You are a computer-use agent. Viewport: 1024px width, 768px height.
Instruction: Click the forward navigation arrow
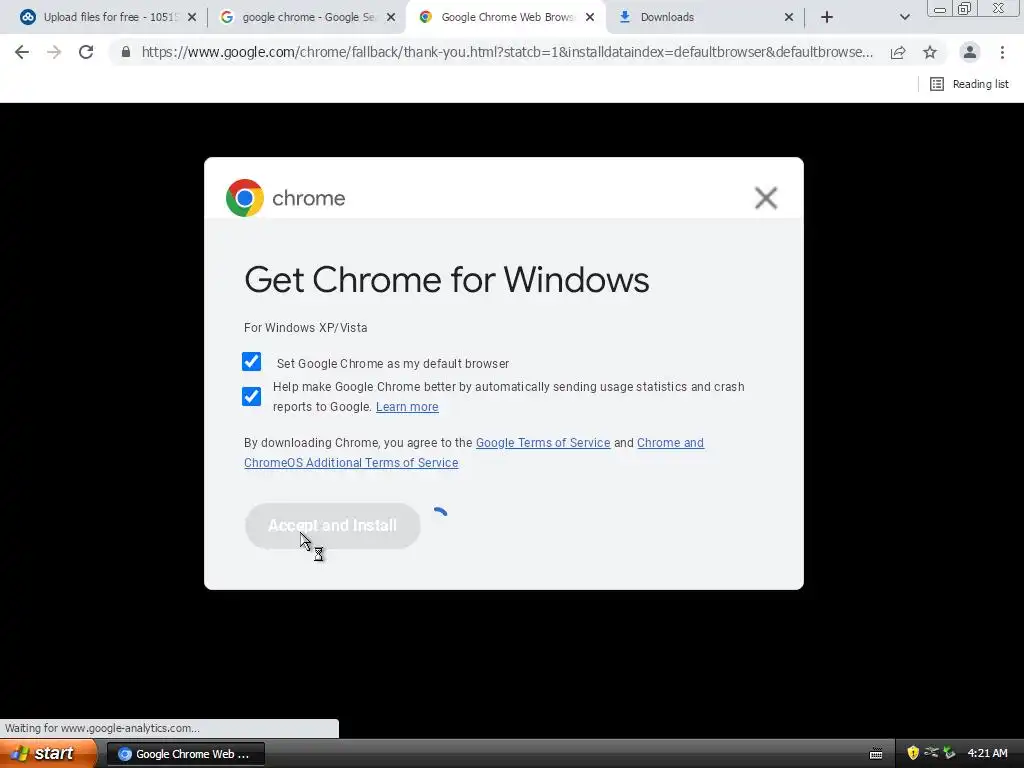[54, 52]
